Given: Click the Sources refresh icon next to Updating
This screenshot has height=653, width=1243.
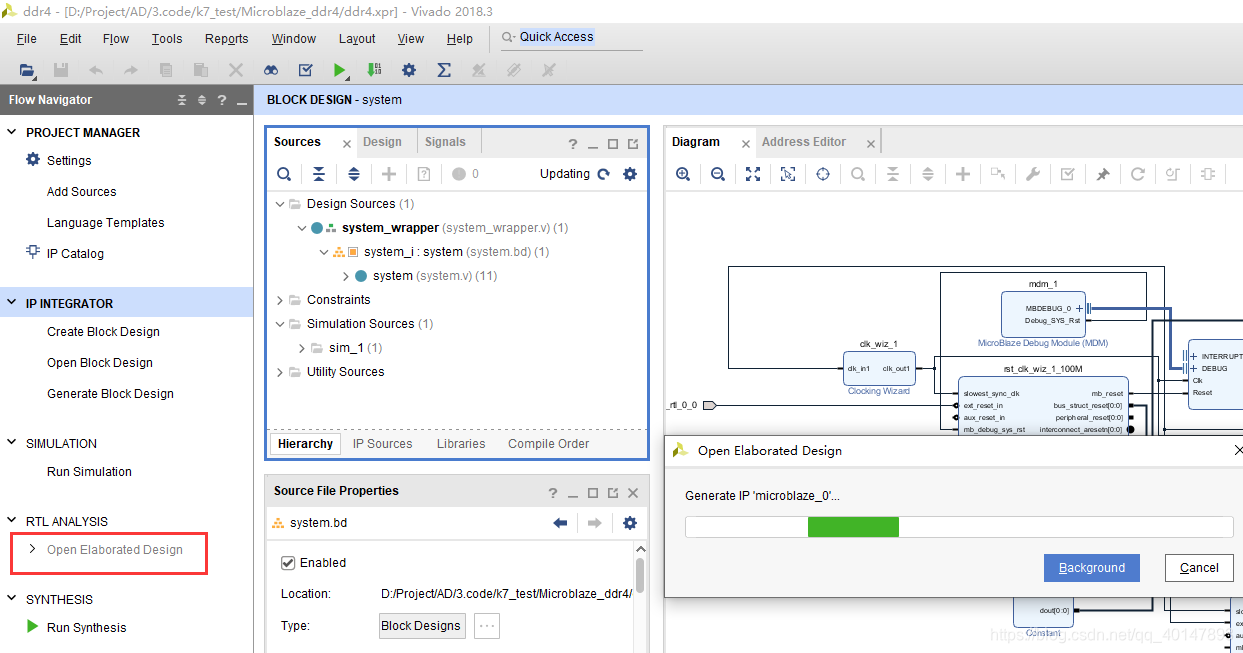Looking at the screenshot, I should click(x=603, y=174).
